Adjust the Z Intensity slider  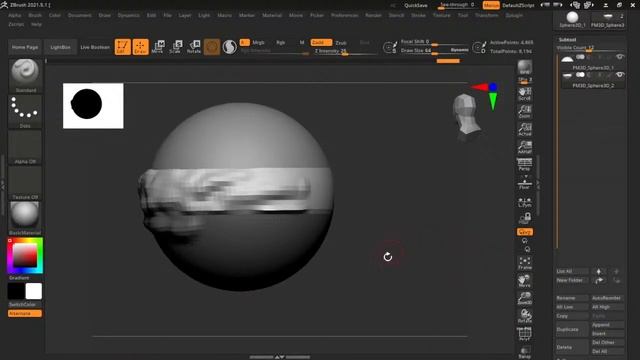pyautogui.click(x=345, y=51)
